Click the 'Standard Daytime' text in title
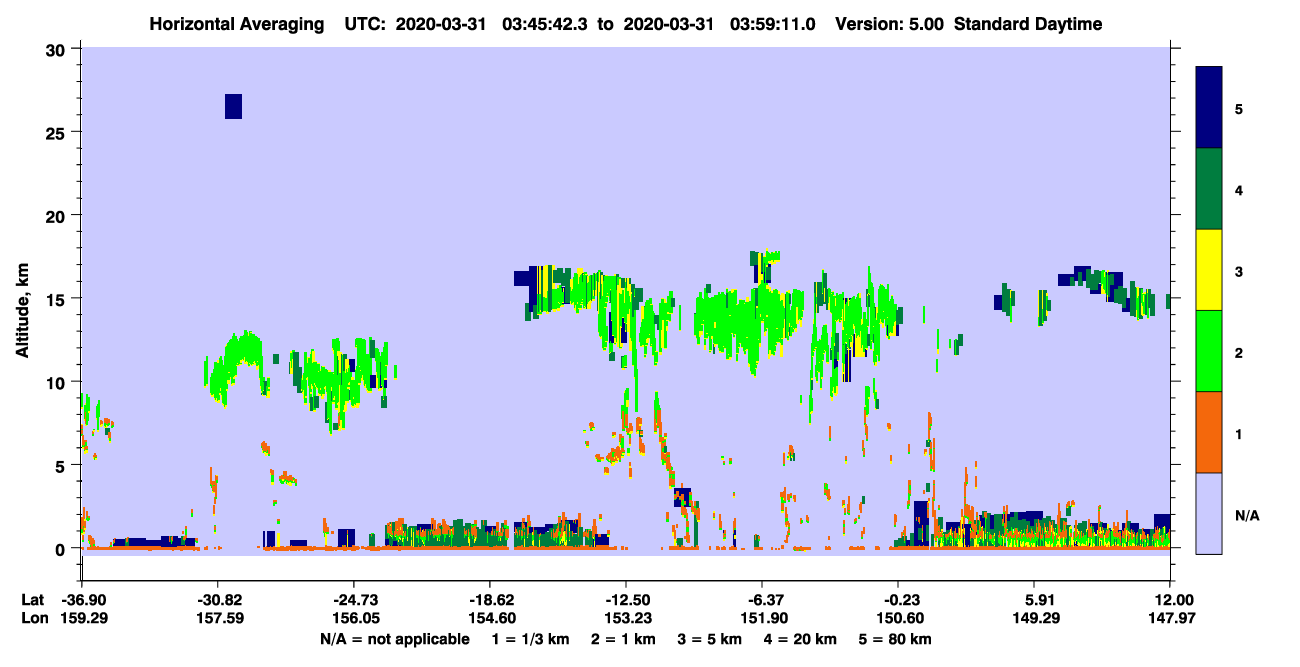Screen dimensions: 1300x667 point(1028,24)
